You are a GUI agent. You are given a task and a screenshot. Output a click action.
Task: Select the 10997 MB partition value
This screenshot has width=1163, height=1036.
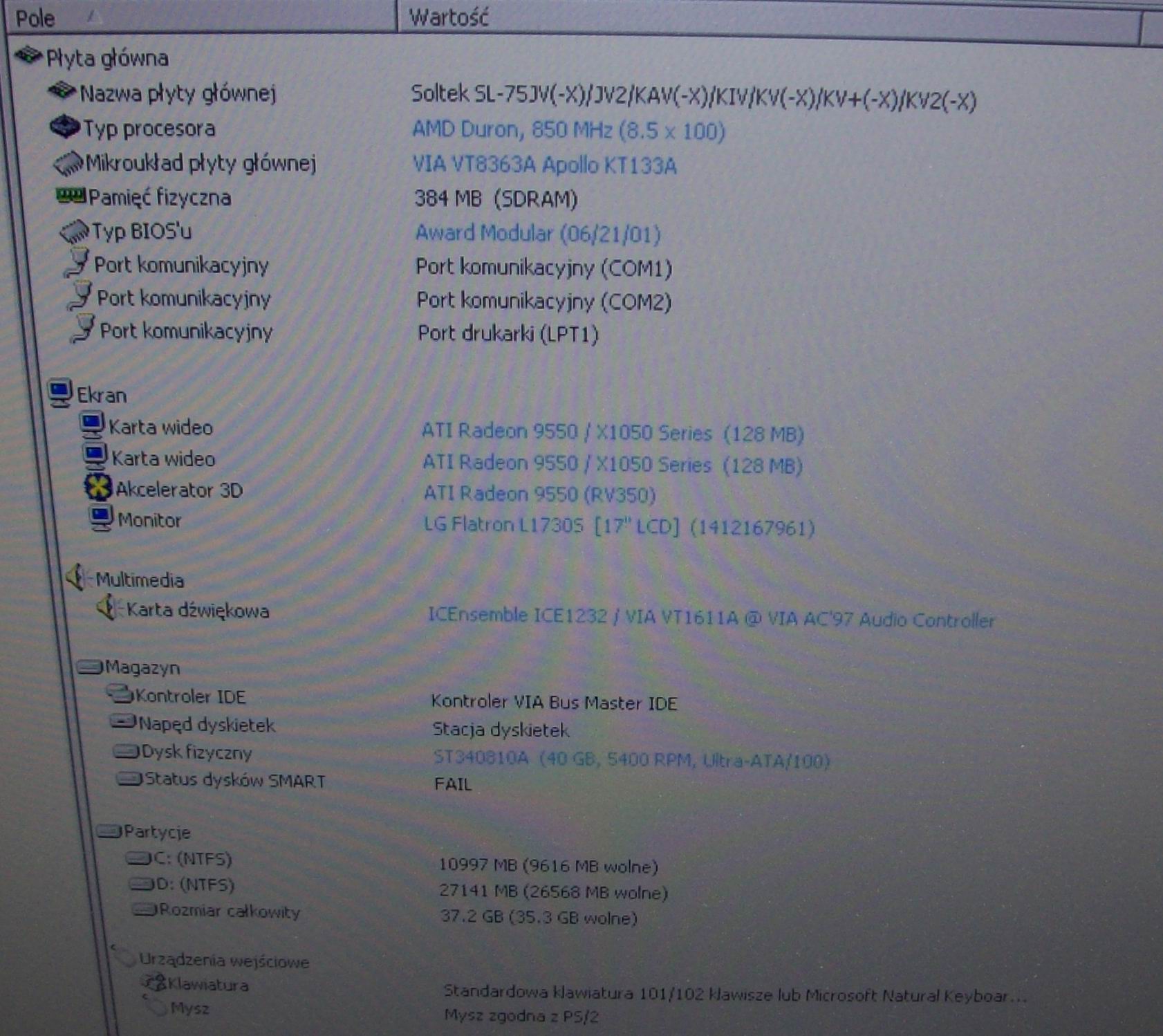[x=548, y=866]
